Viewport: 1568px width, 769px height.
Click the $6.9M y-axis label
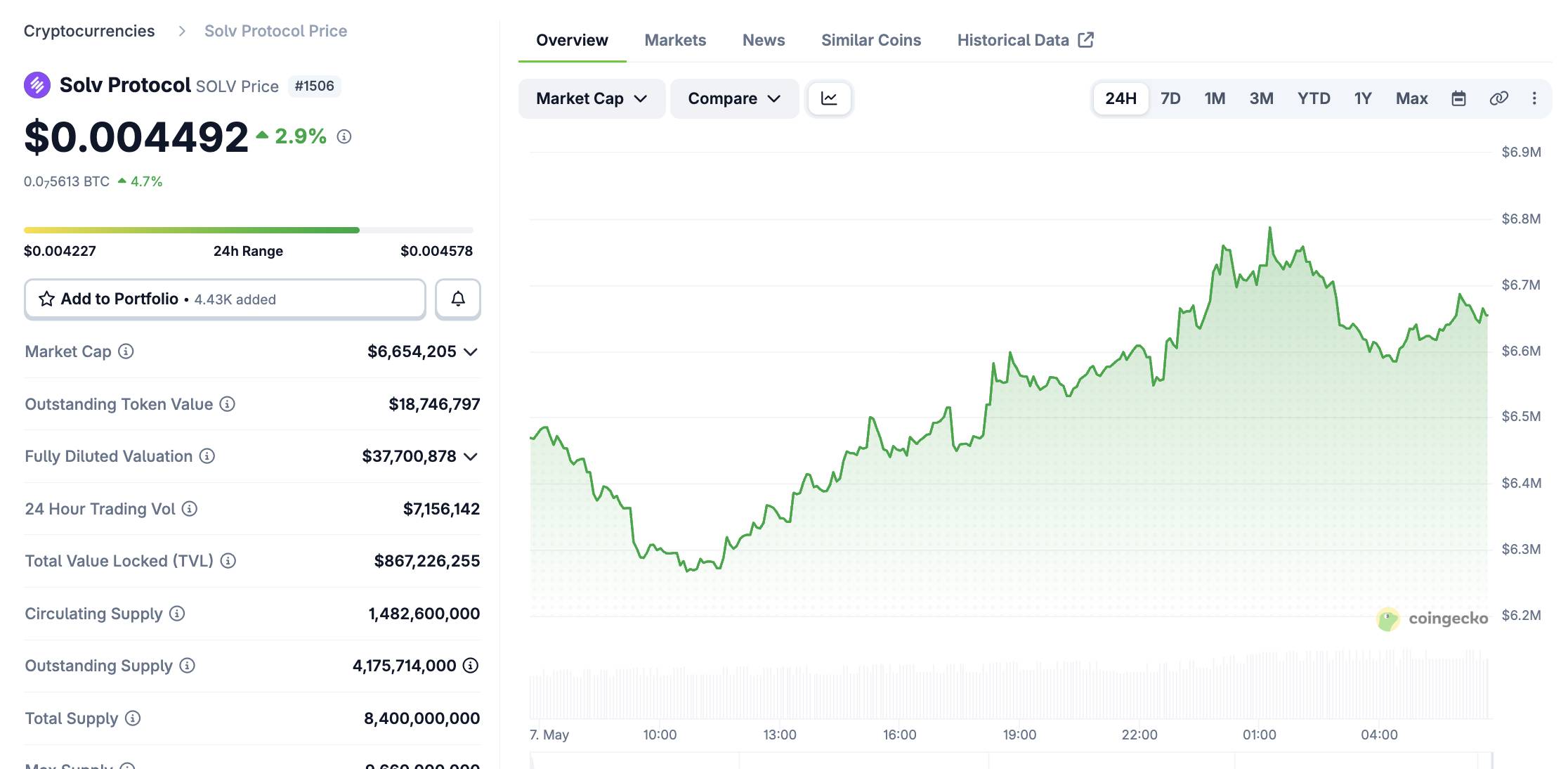click(x=1521, y=152)
